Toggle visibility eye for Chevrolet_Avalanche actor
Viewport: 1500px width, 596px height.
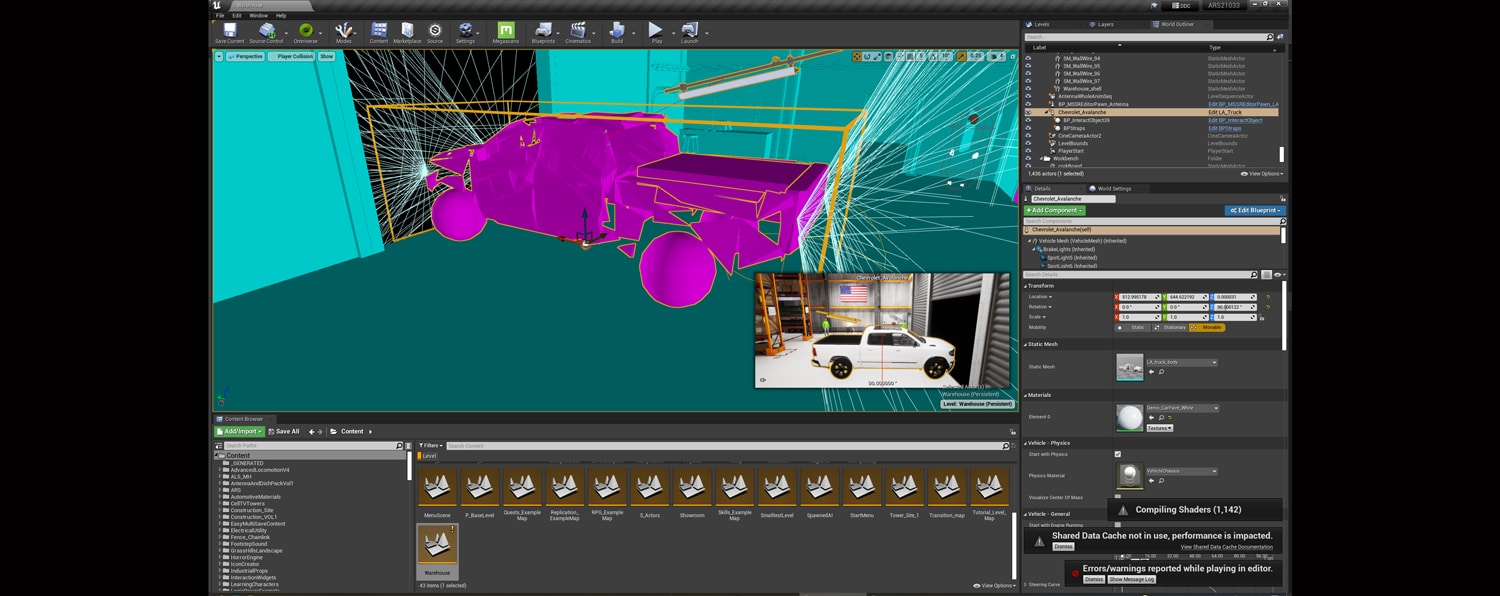pos(1028,112)
